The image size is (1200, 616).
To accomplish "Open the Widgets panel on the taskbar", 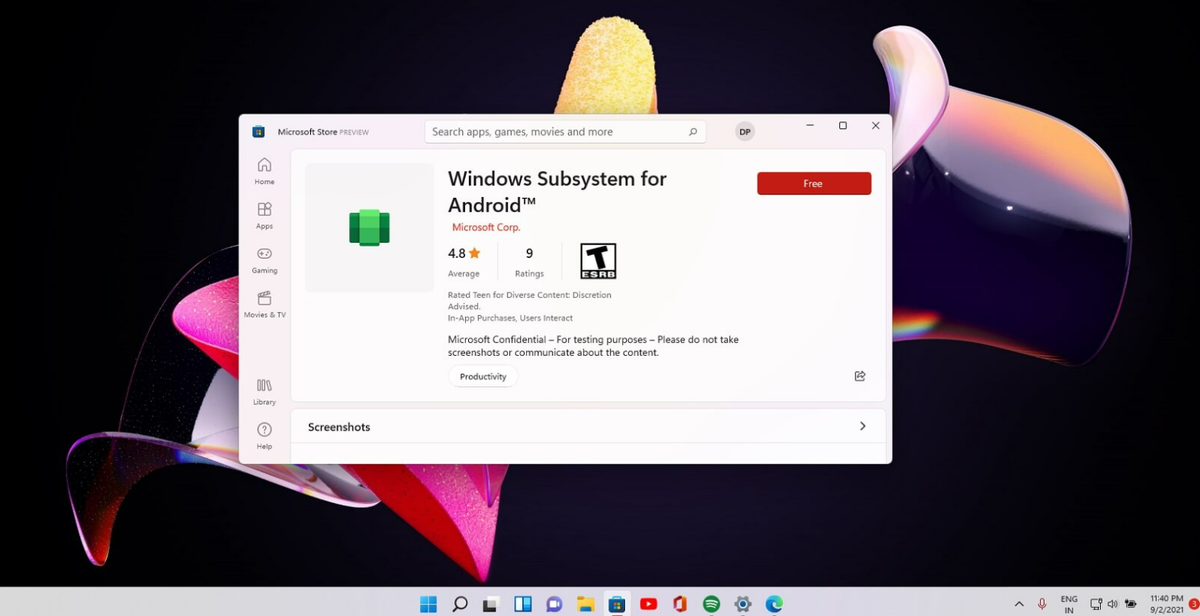I will (x=523, y=603).
